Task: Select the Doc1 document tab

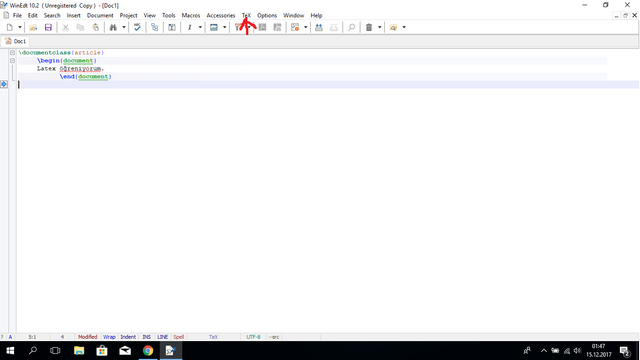Action: click(x=16, y=41)
